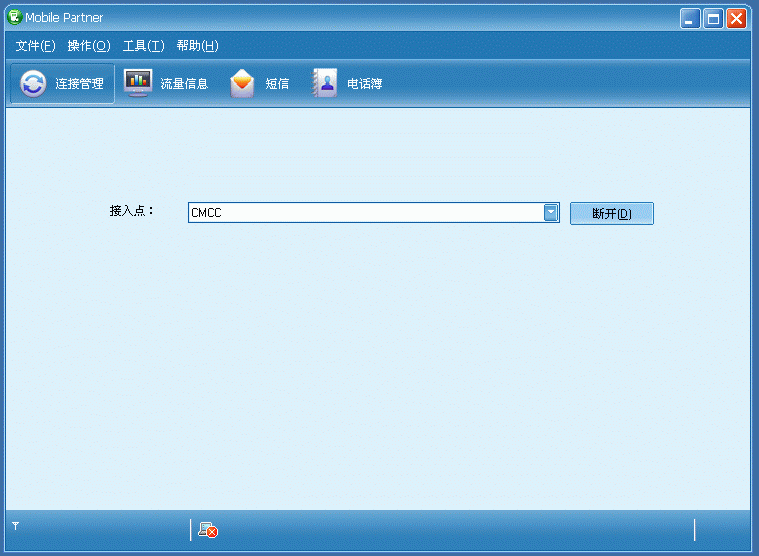Click the CMCC access point field

[365, 213]
